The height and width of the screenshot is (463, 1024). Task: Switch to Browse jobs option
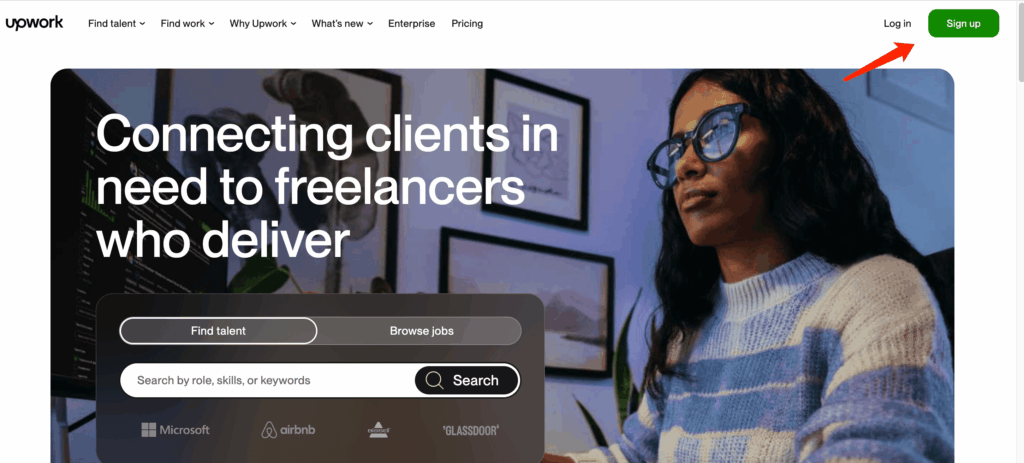pos(421,330)
